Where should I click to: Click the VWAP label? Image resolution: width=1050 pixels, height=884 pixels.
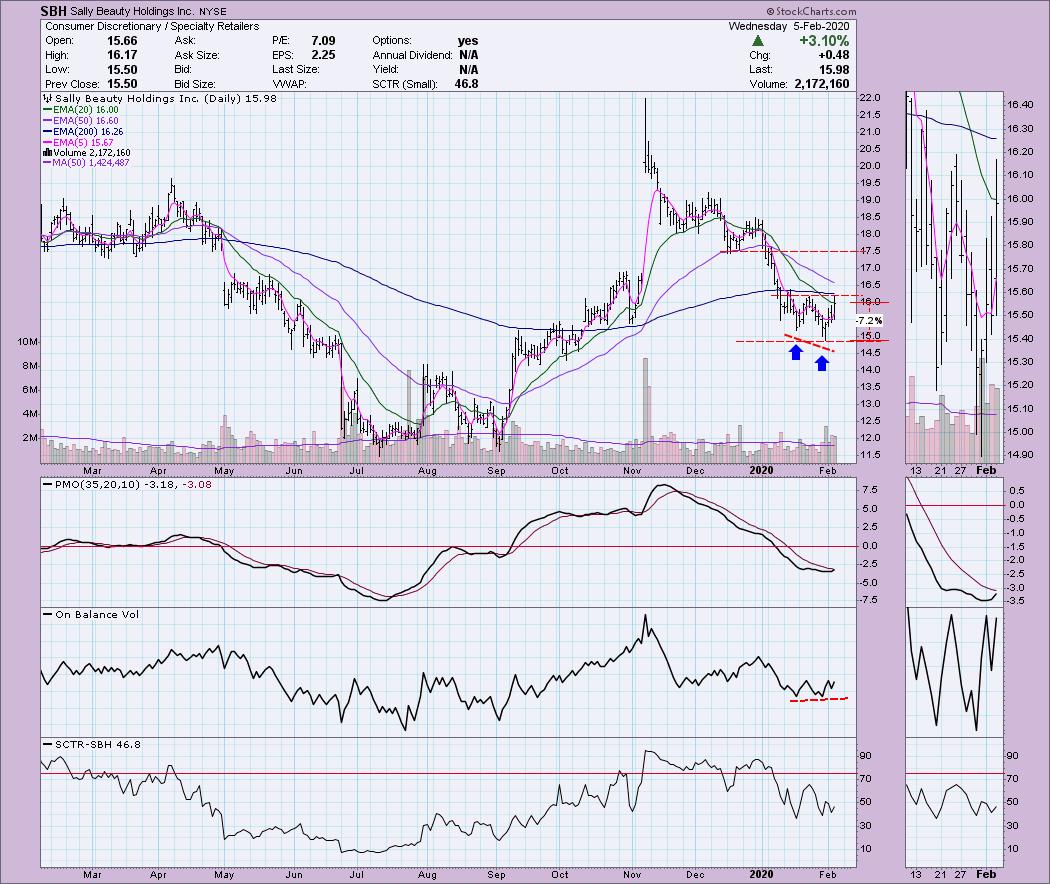tap(288, 84)
